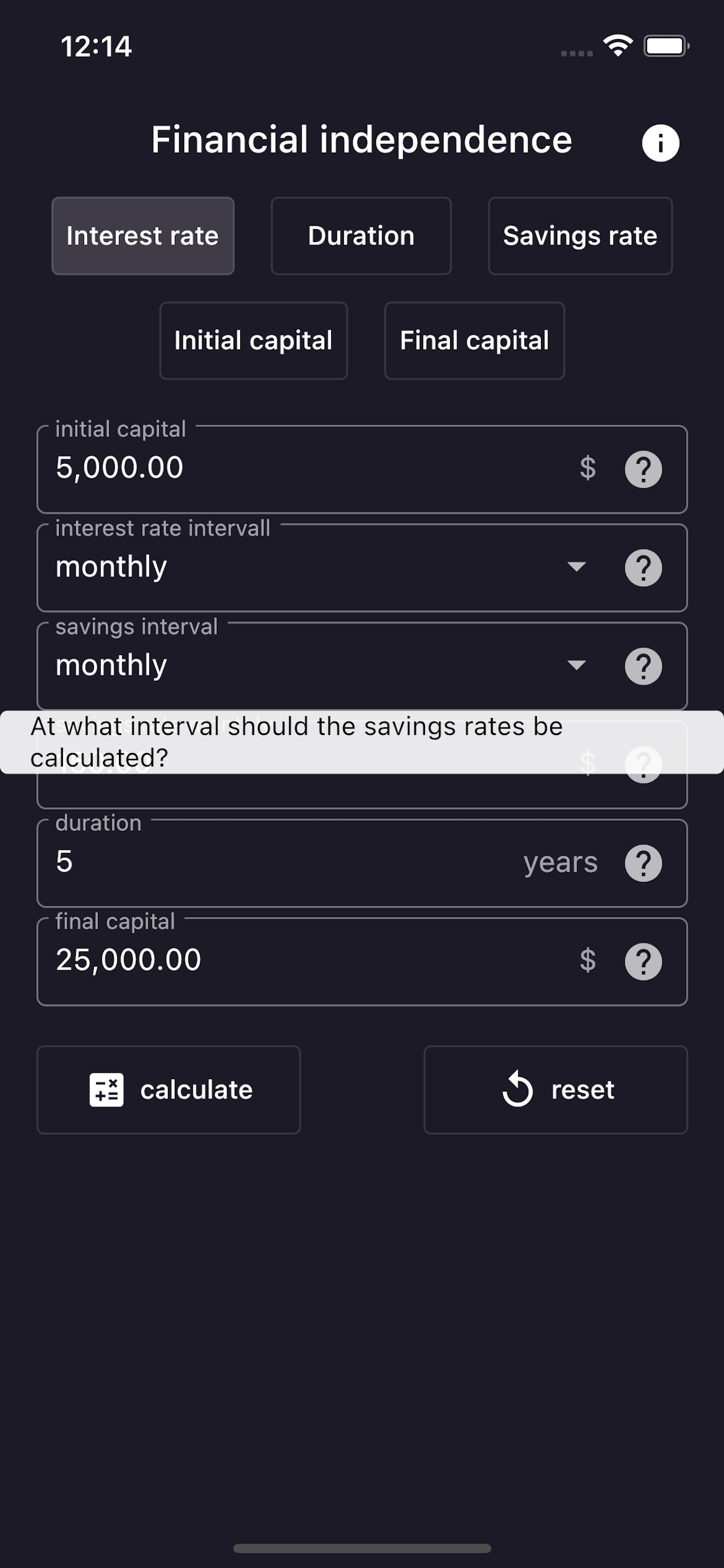The width and height of the screenshot is (724, 1568).
Task: Switch to the Final capital tab
Action: pos(475,341)
